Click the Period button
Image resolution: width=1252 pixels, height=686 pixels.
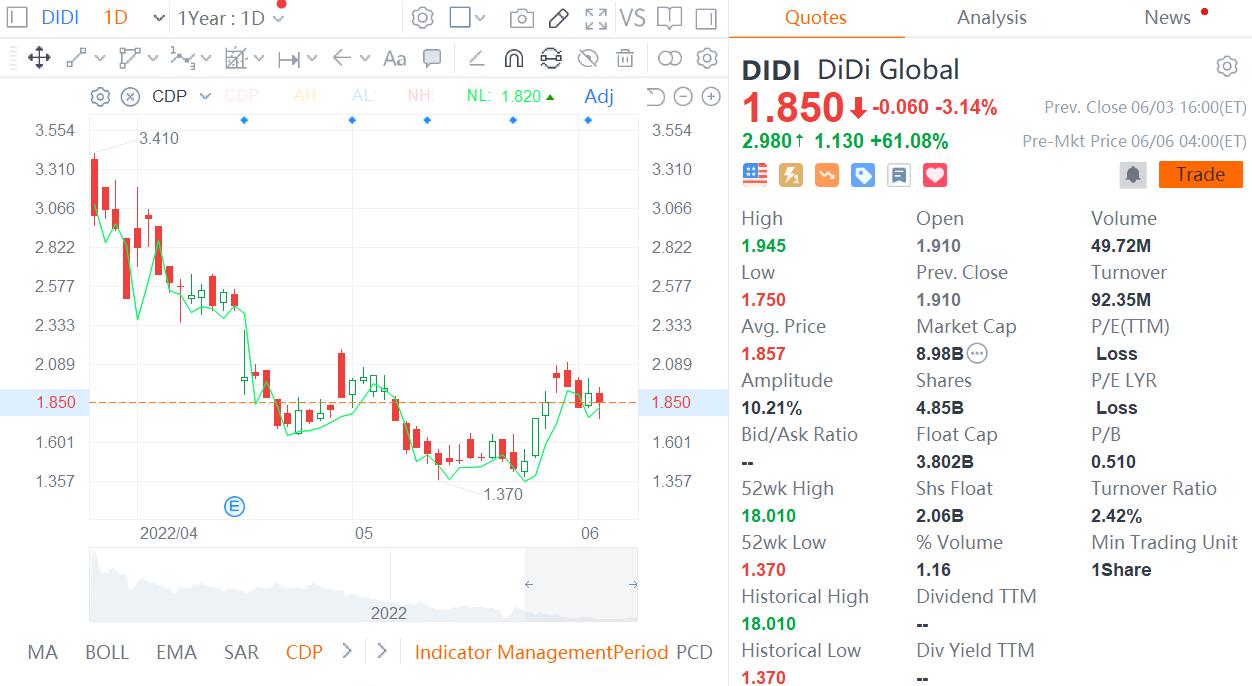640,652
